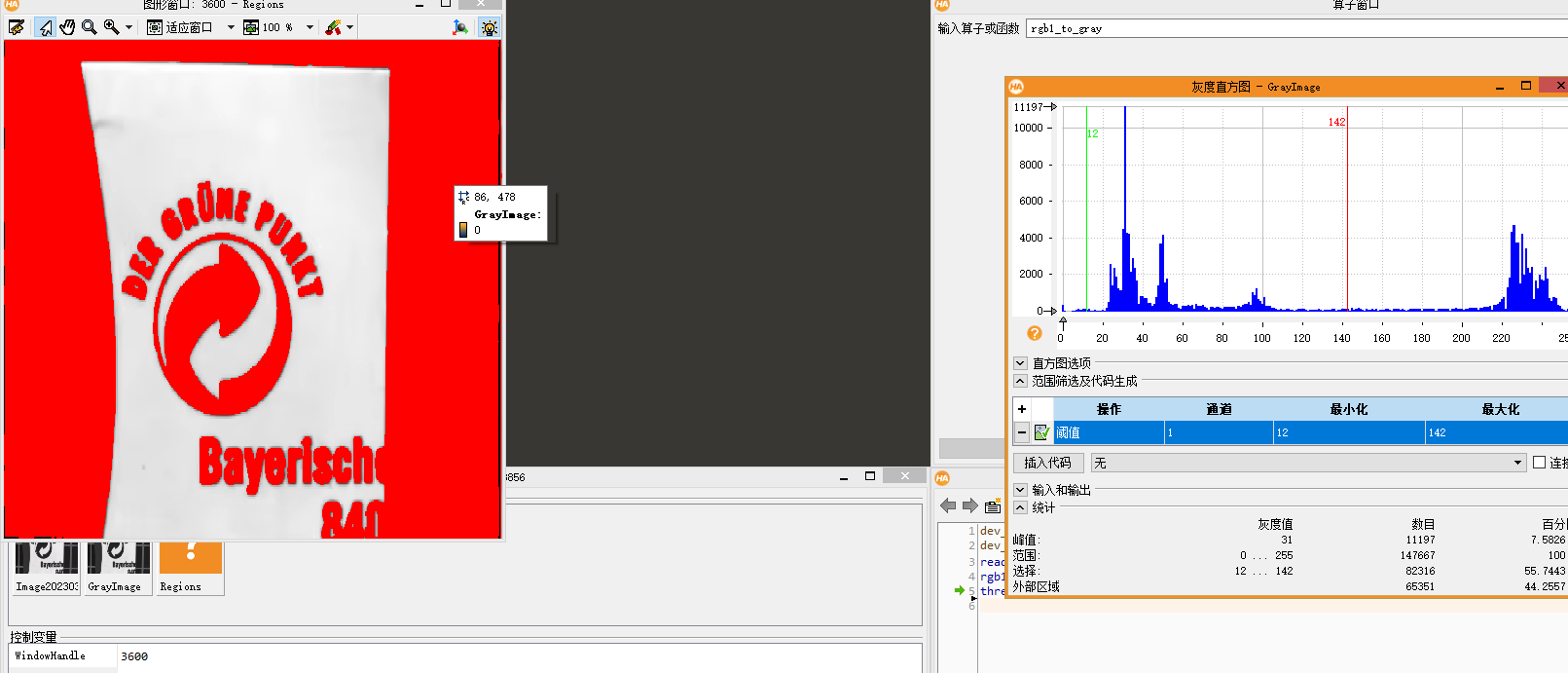Click the maximum value cell 142
The image size is (1568, 673).
click(1497, 432)
